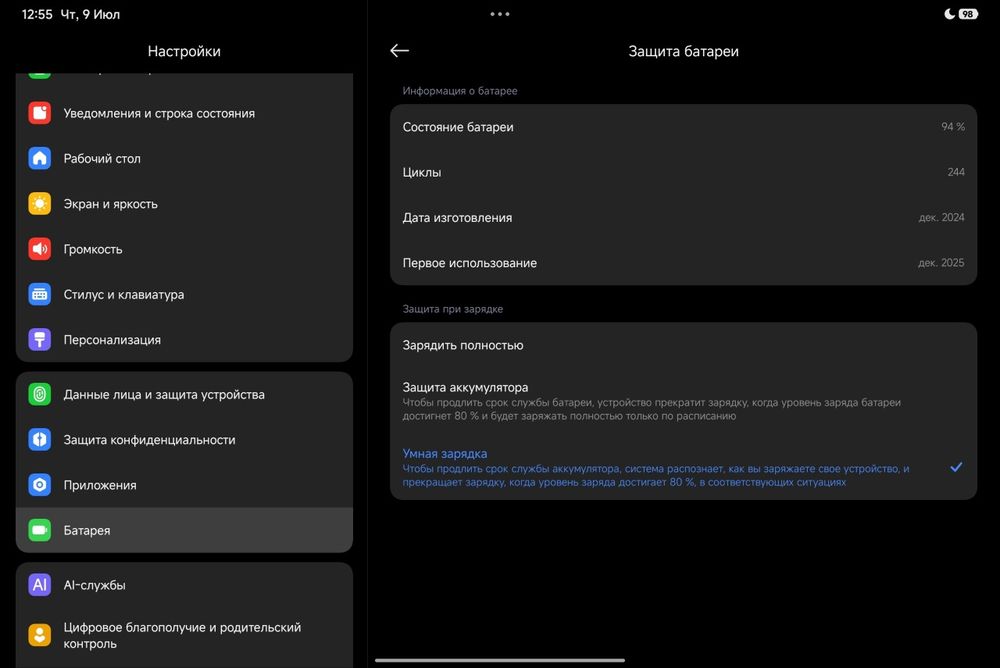Open the three-dot menu at top

pos(499,14)
